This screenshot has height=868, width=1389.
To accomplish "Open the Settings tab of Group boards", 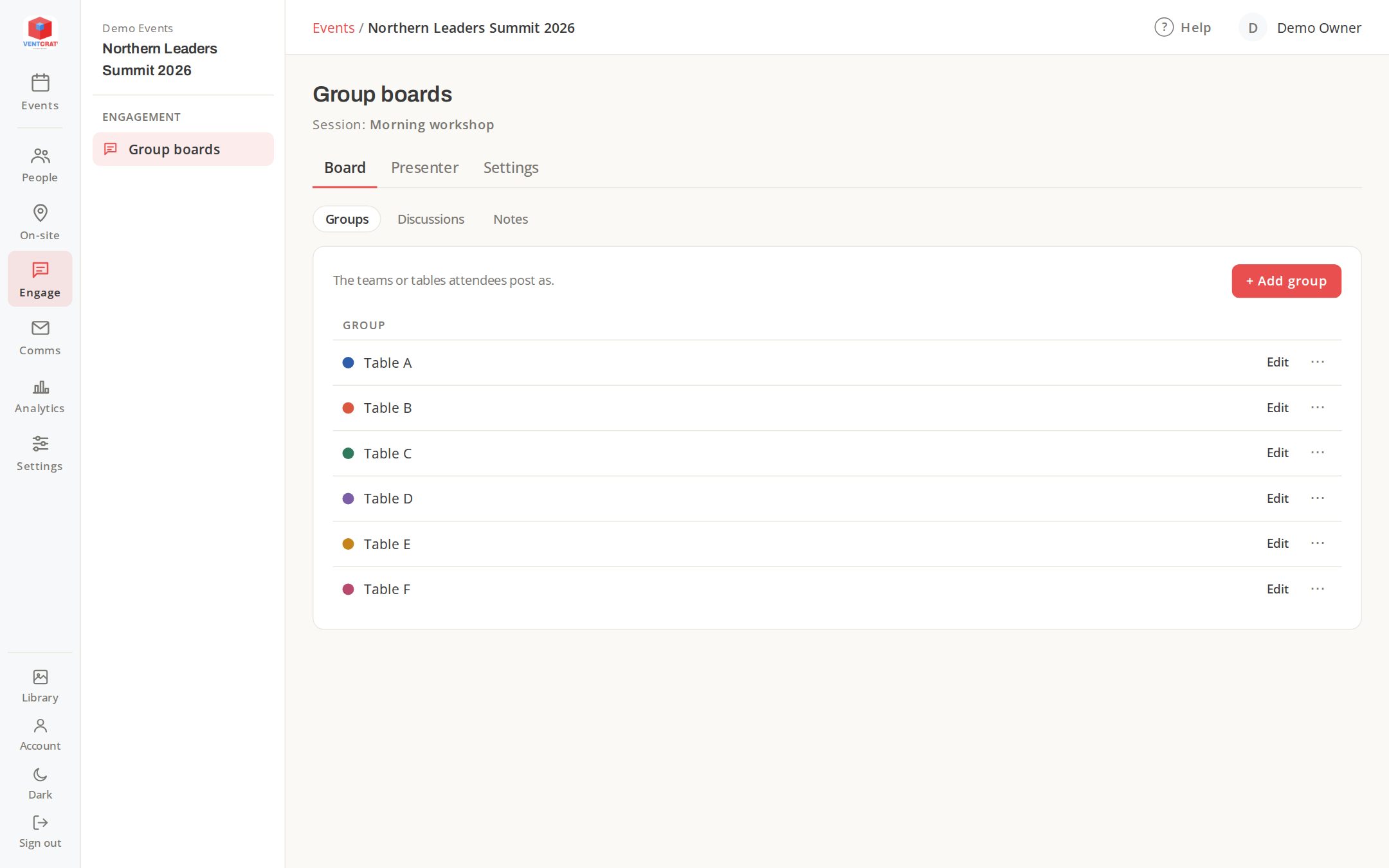I will (x=511, y=168).
